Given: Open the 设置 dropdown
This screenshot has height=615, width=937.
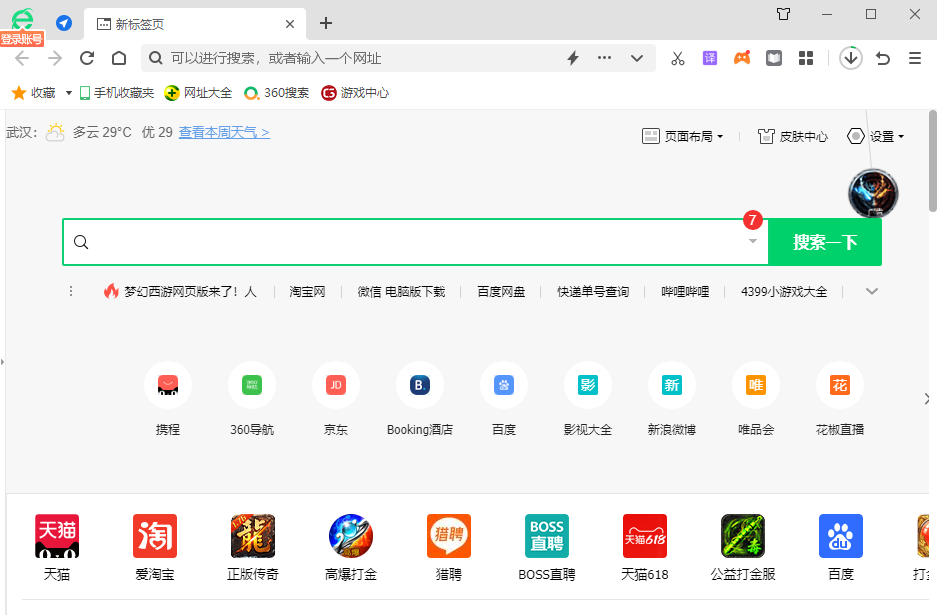Looking at the screenshot, I should [x=875, y=136].
